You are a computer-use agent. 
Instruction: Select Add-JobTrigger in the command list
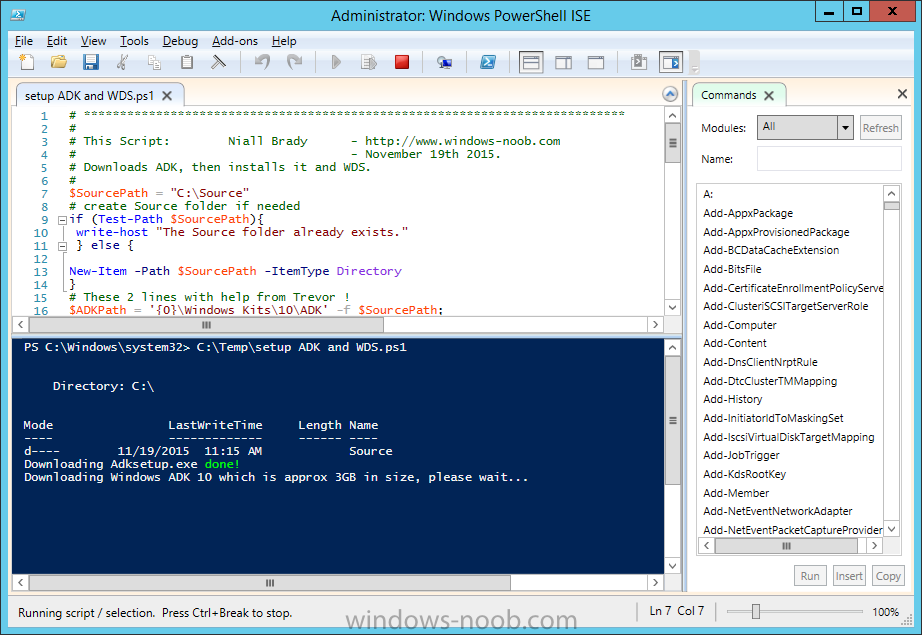click(741, 454)
